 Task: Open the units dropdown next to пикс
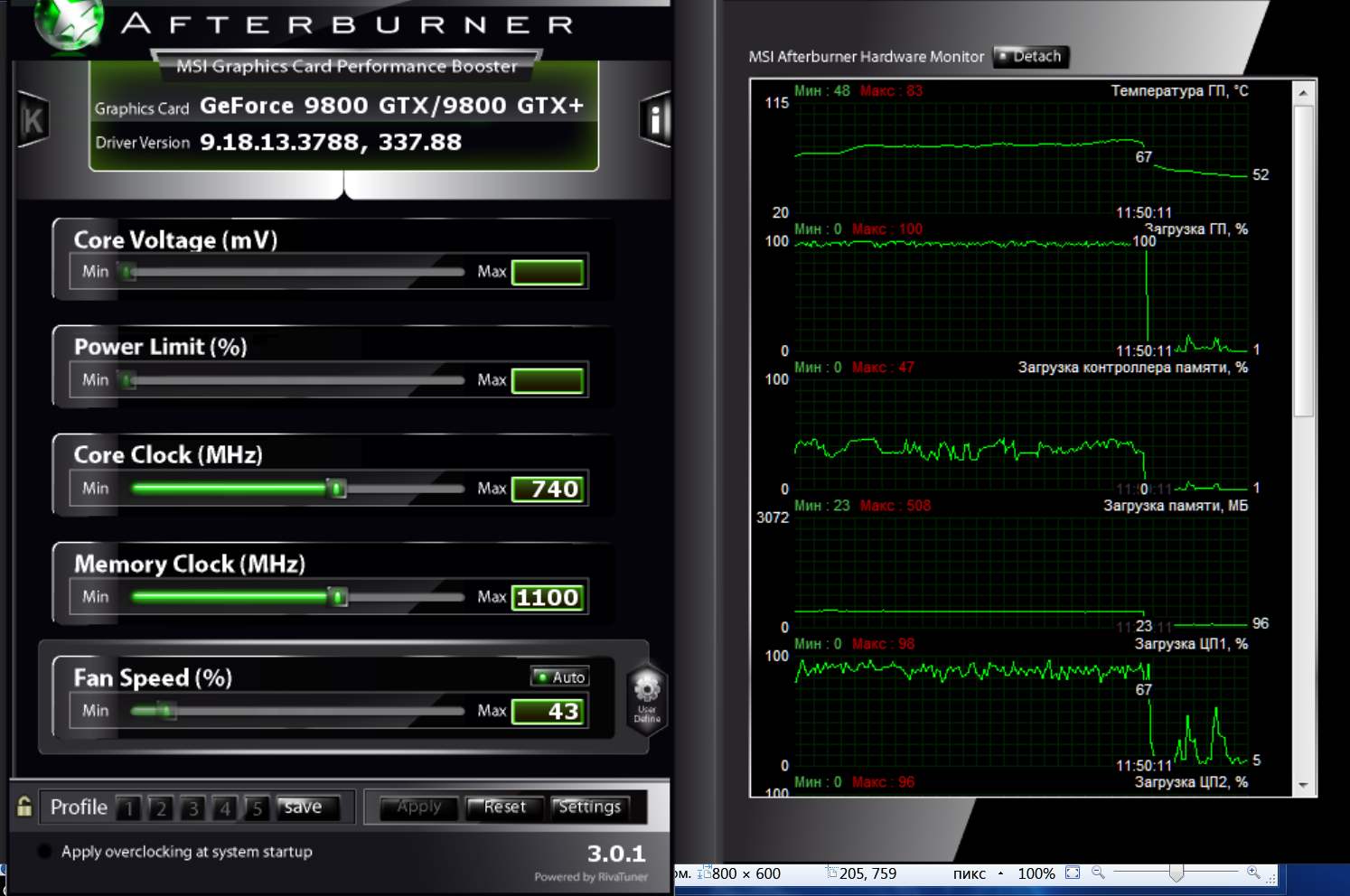pos(1000,873)
